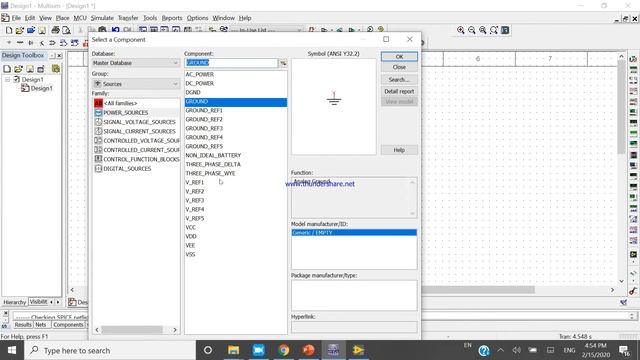Switch to the Nets tab
This screenshot has width=640, height=360.
coord(41,325)
